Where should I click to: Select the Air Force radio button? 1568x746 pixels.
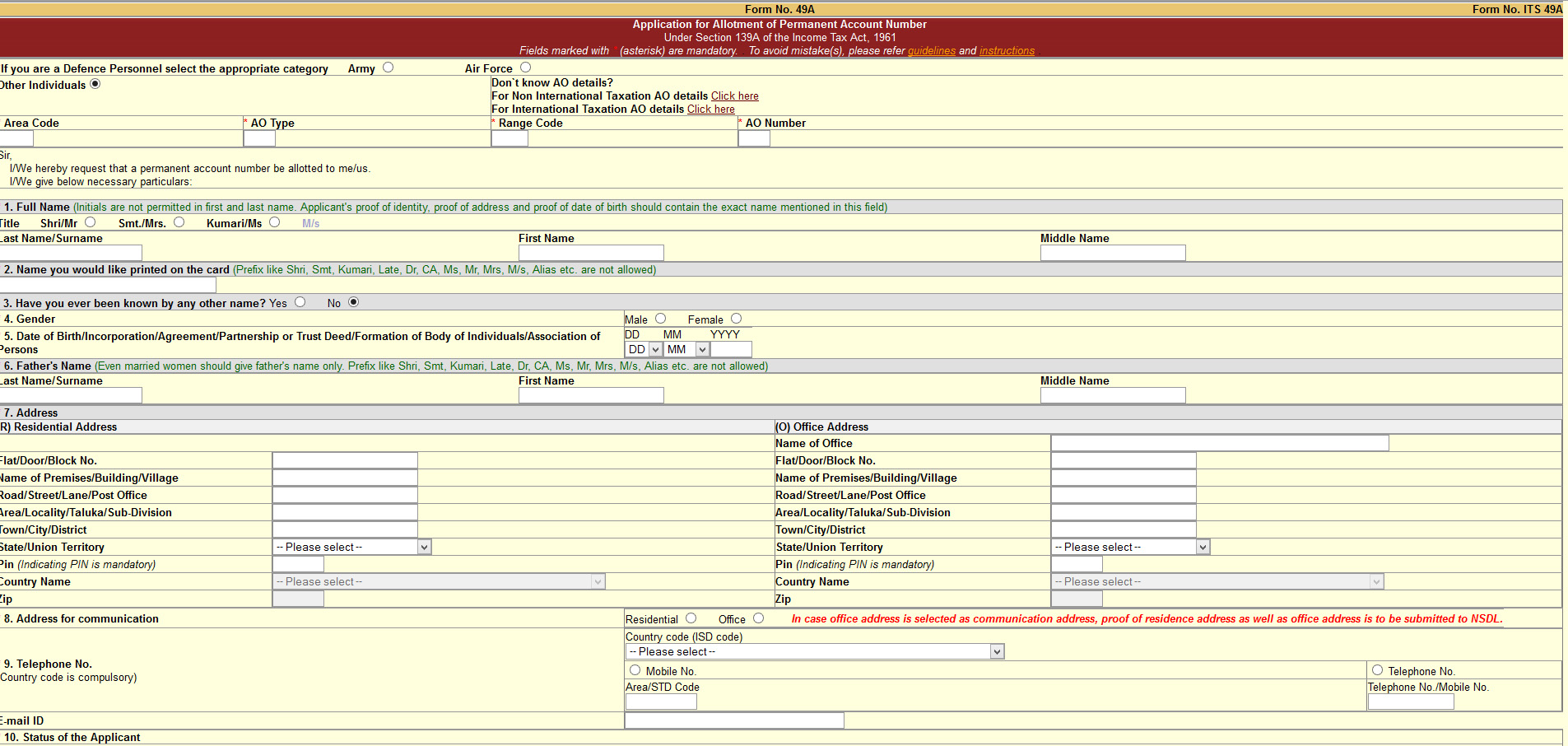(526, 68)
